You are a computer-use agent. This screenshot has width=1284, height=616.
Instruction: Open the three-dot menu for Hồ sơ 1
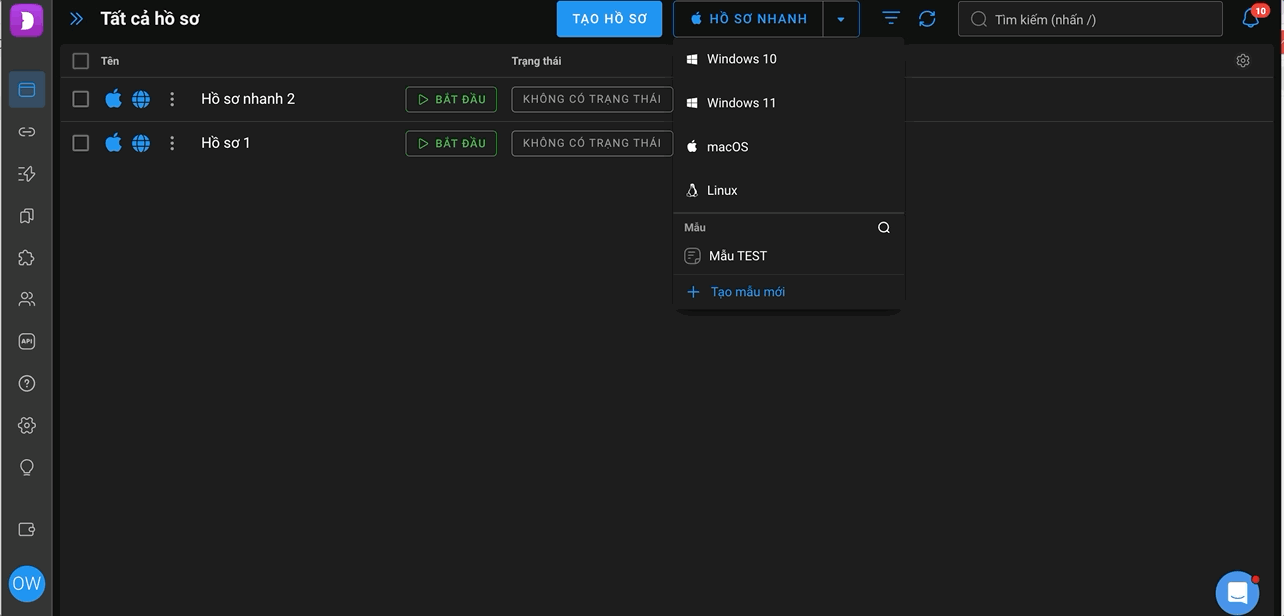pyautogui.click(x=172, y=143)
